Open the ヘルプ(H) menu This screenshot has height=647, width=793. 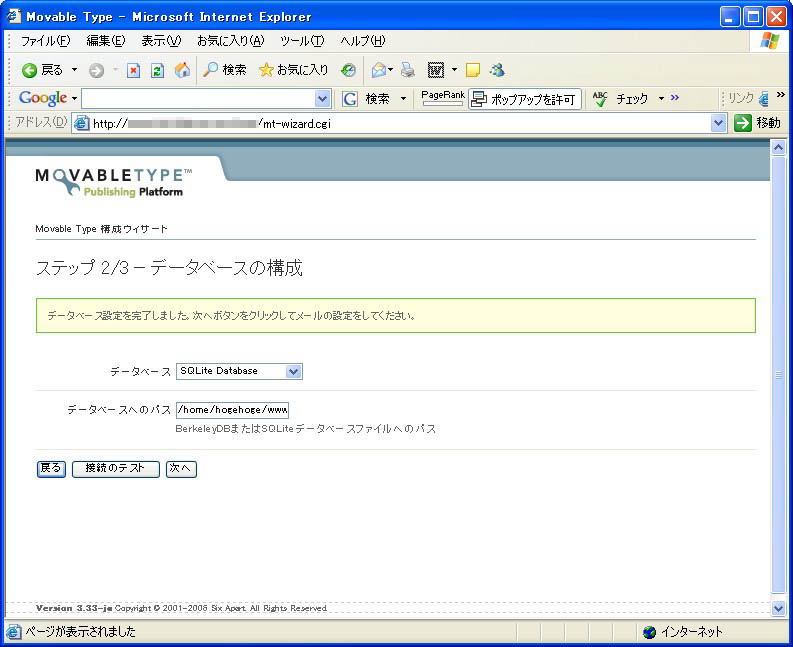pos(363,41)
